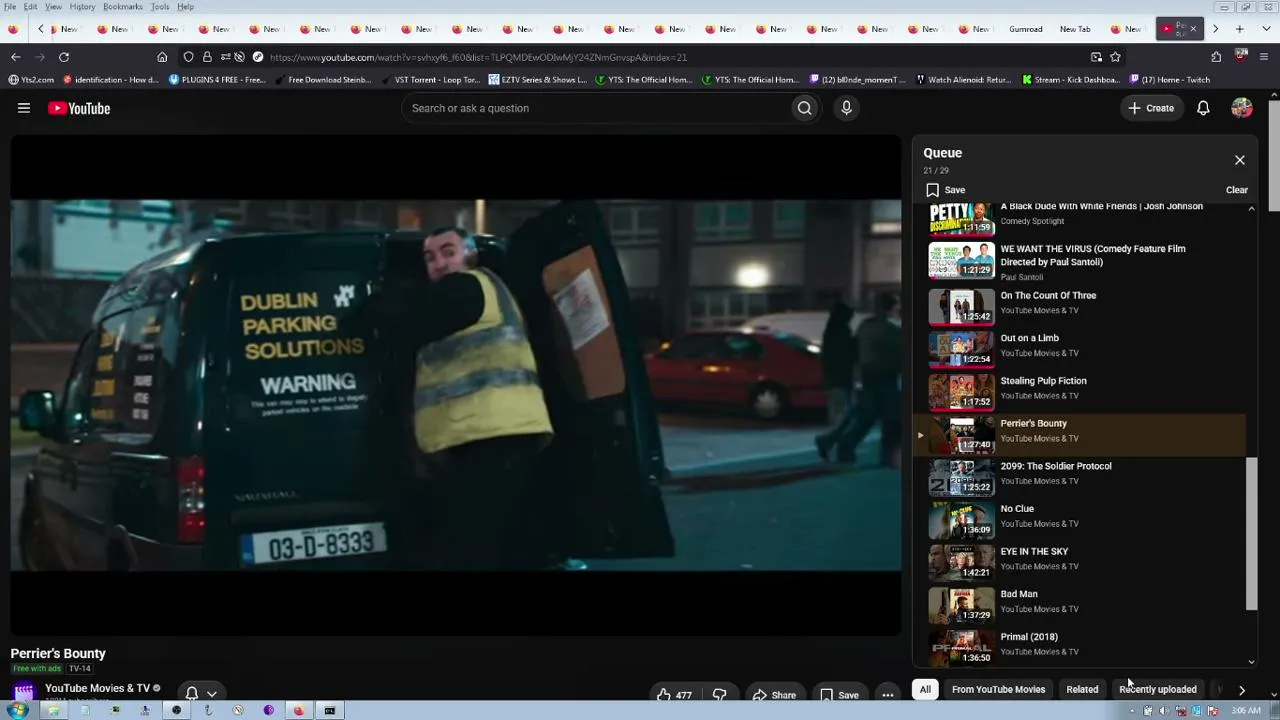Open the View menu

point(53,7)
